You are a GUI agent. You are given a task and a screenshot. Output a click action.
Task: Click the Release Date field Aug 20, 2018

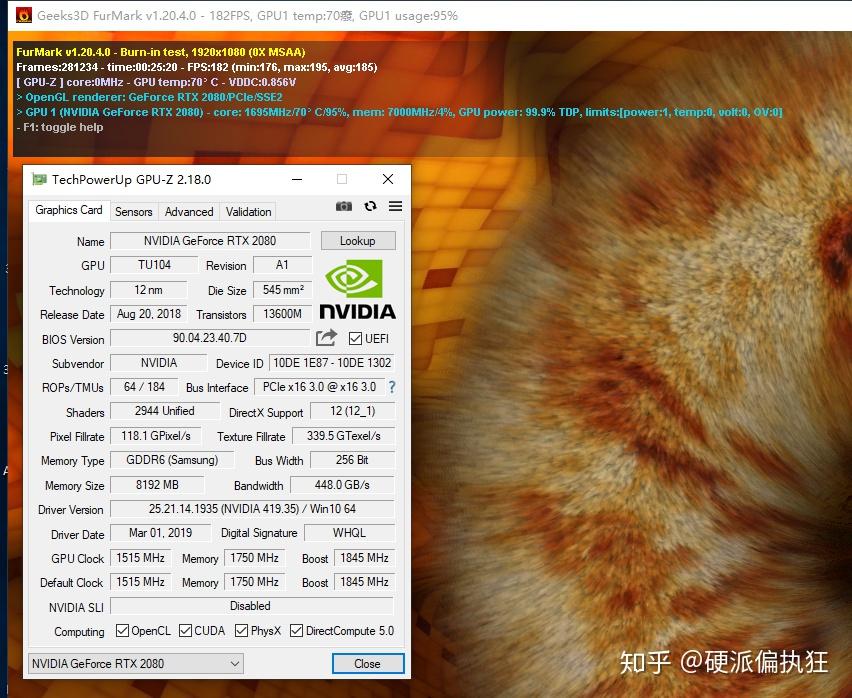coord(148,313)
